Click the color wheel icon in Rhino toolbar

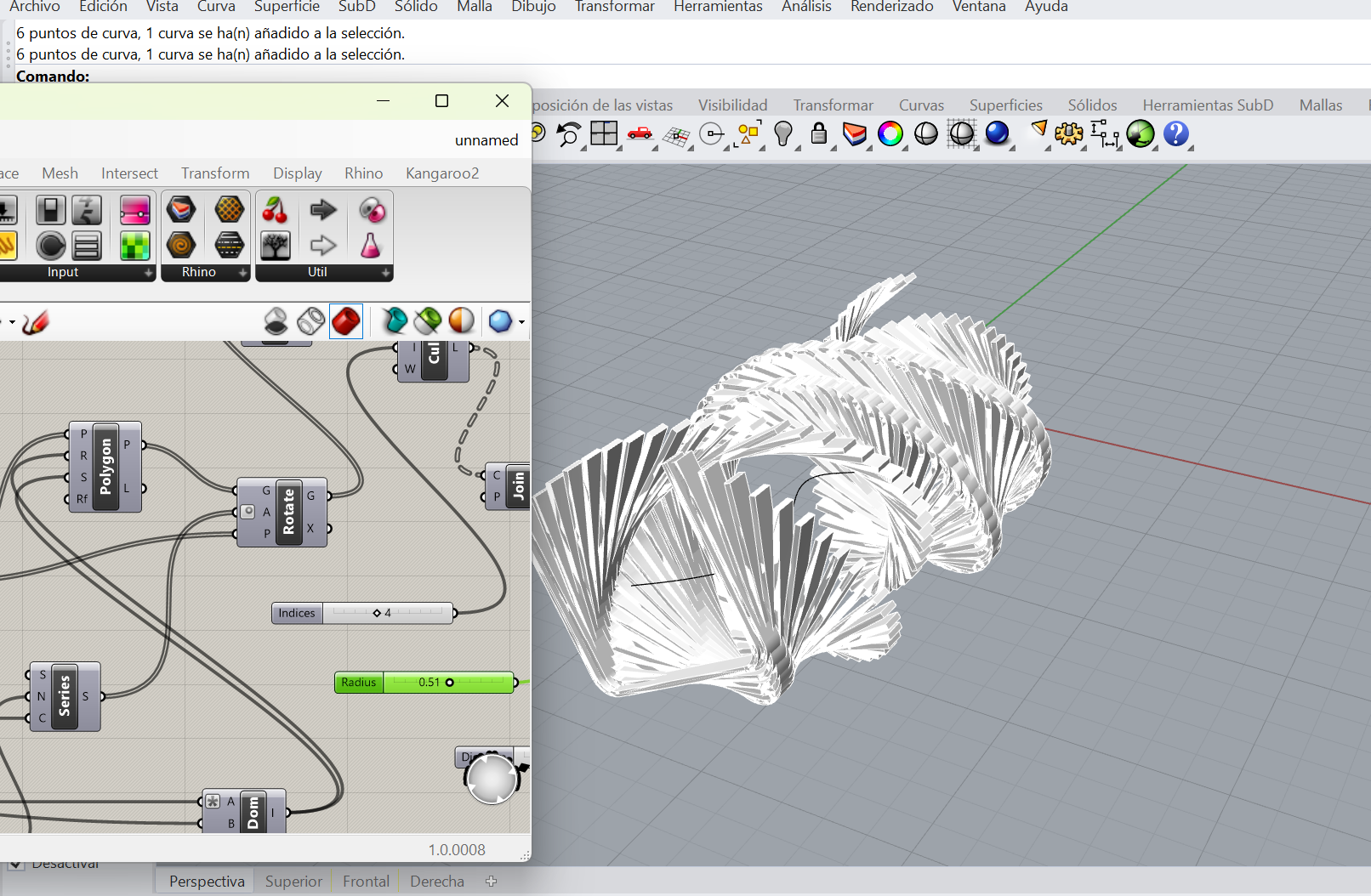(x=890, y=134)
